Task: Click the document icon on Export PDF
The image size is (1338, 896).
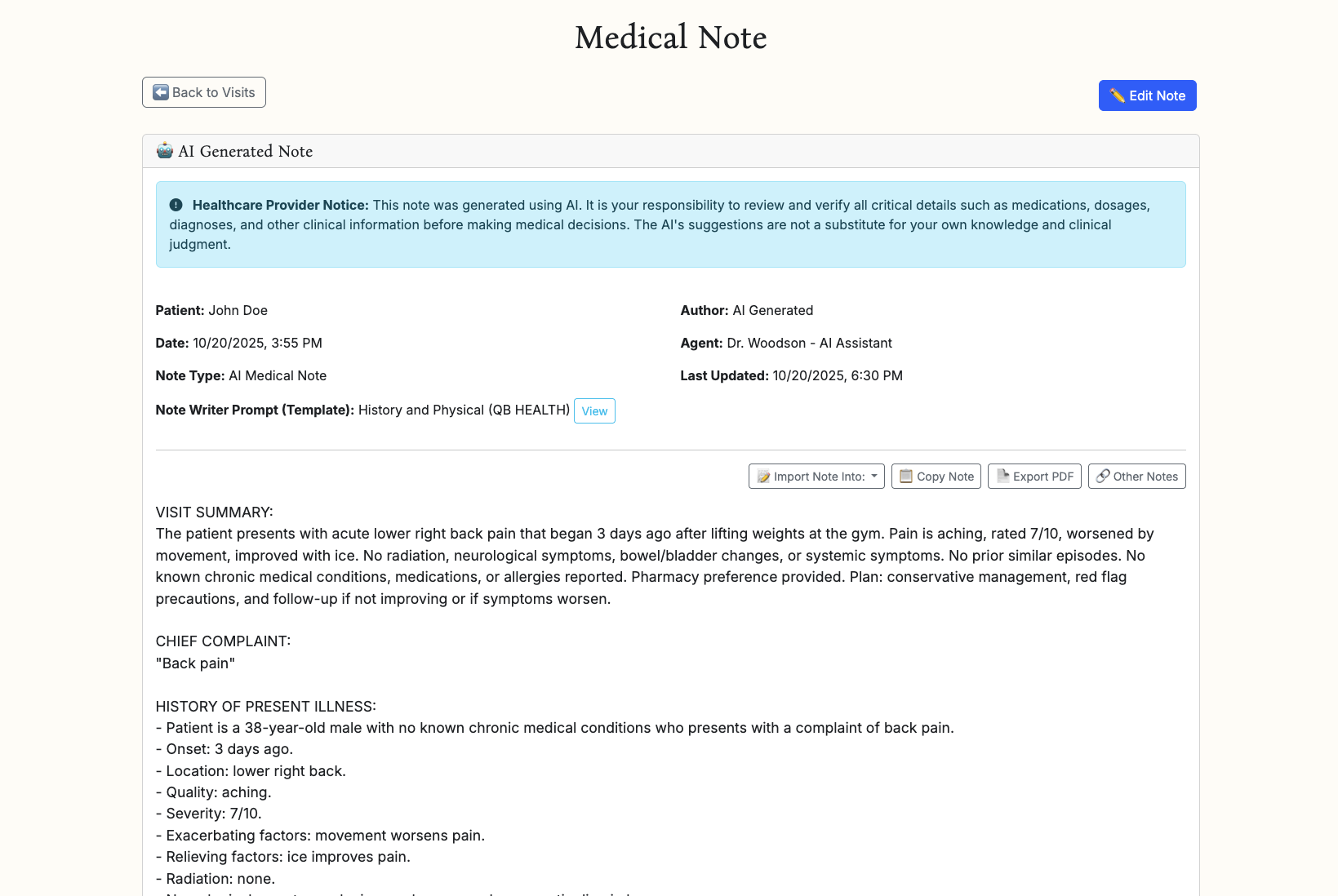Action: tap(1002, 476)
